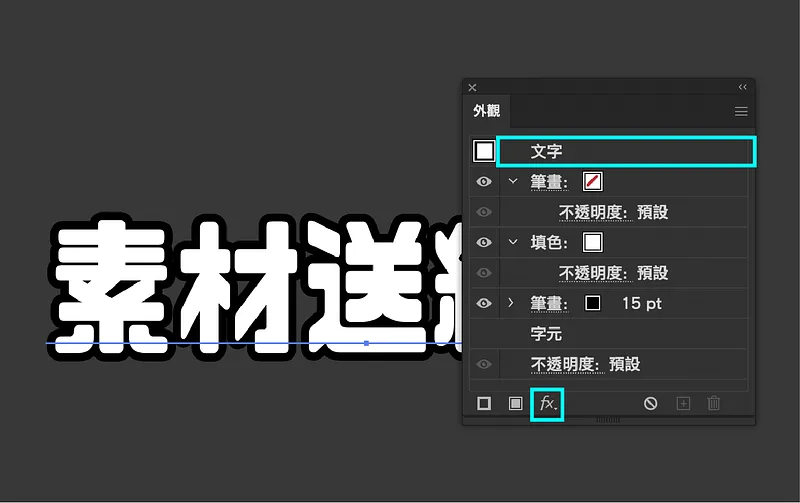Click the Add New Stroke icon

[x=484, y=404]
